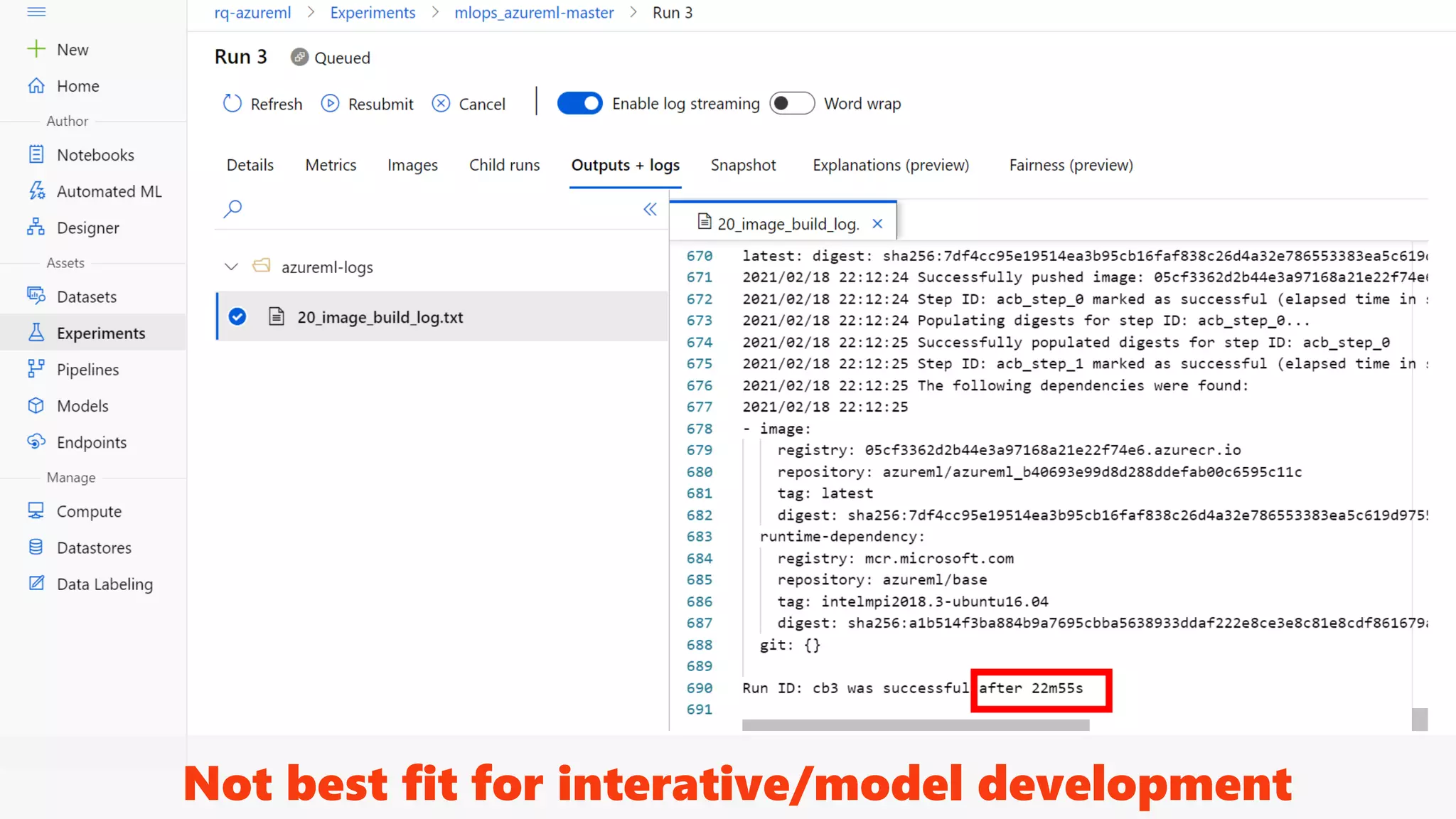1456x819 pixels.
Task: Collapse the file tree panel
Action: pyautogui.click(x=650, y=209)
